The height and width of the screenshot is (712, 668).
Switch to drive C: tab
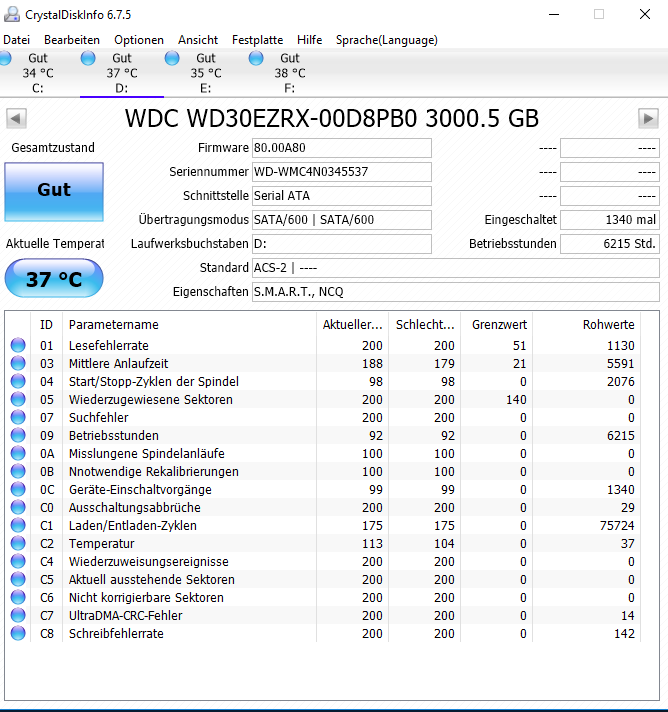click(x=38, y=73)
